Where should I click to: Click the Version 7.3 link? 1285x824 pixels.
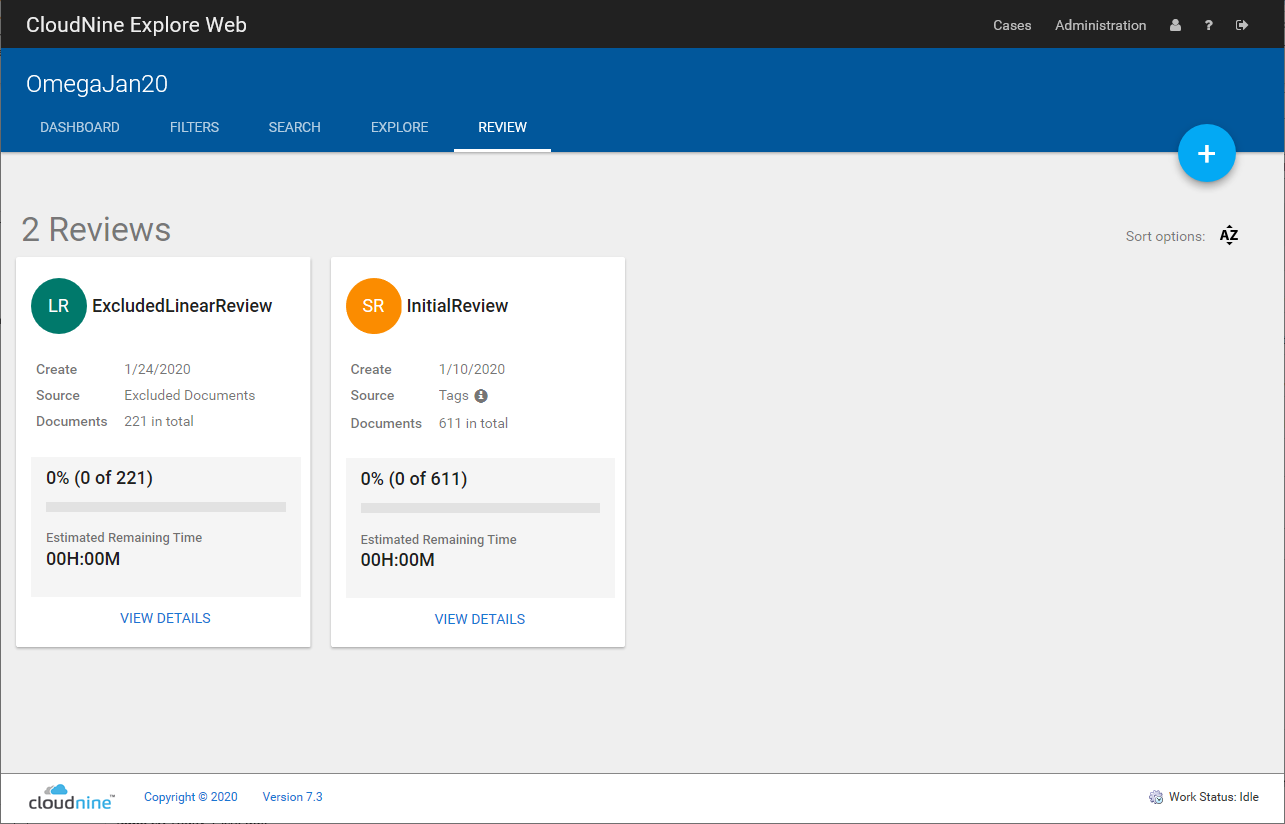[292, 797]
